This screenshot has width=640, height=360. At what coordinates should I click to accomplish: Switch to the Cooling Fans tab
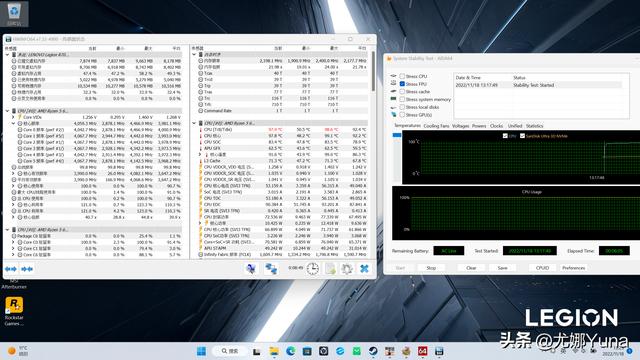click(436, 126)
